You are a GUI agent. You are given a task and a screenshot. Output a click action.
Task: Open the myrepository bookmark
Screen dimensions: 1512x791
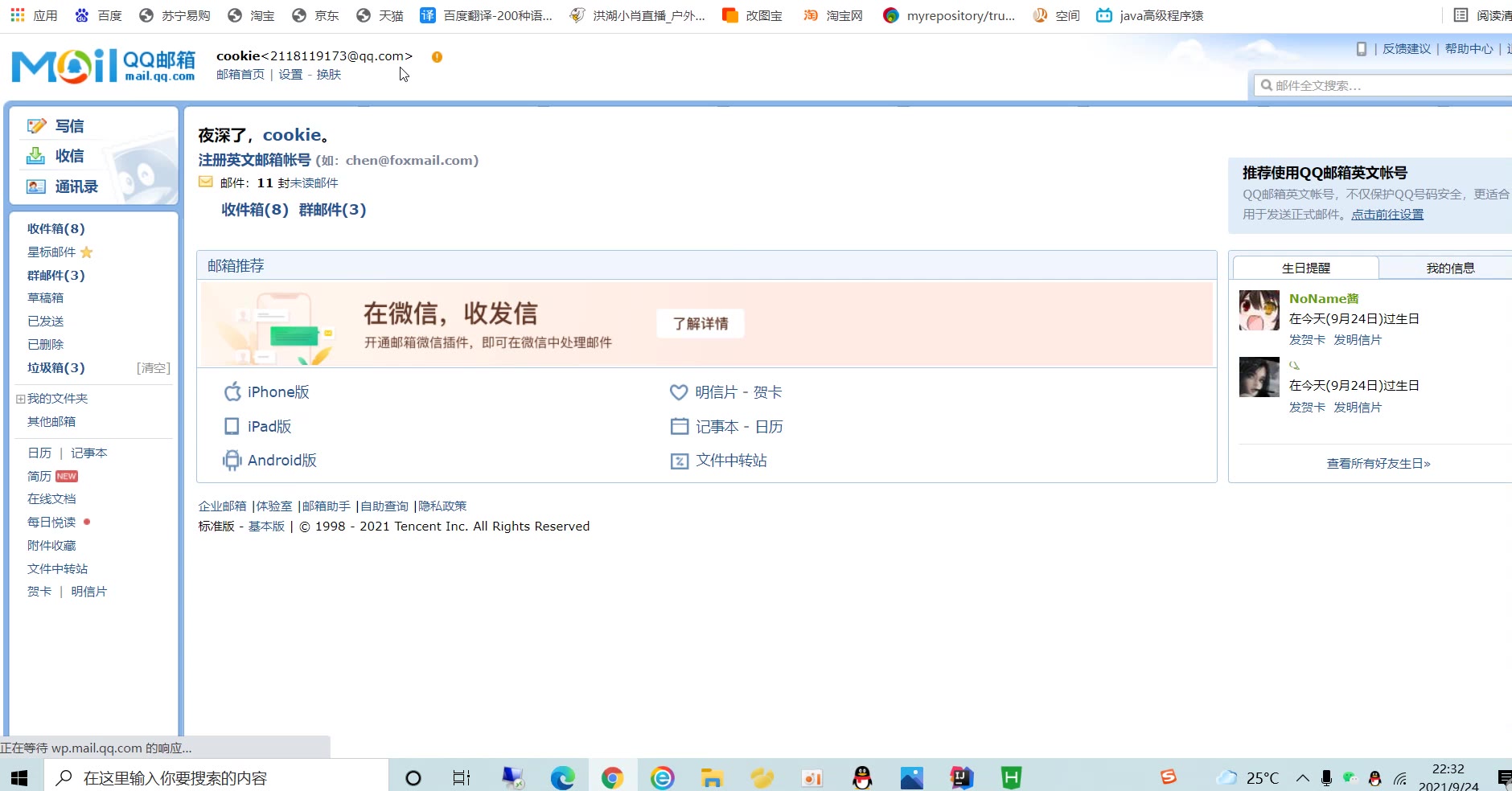click(x=949, y=15)
